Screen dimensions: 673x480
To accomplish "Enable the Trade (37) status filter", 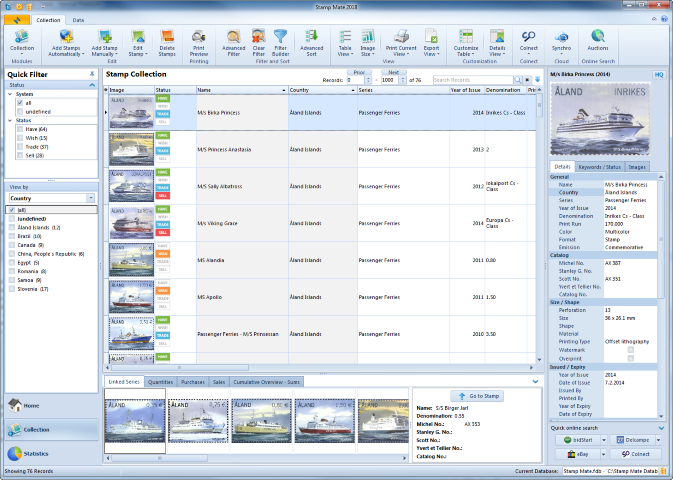I will [x=19, y=147].
